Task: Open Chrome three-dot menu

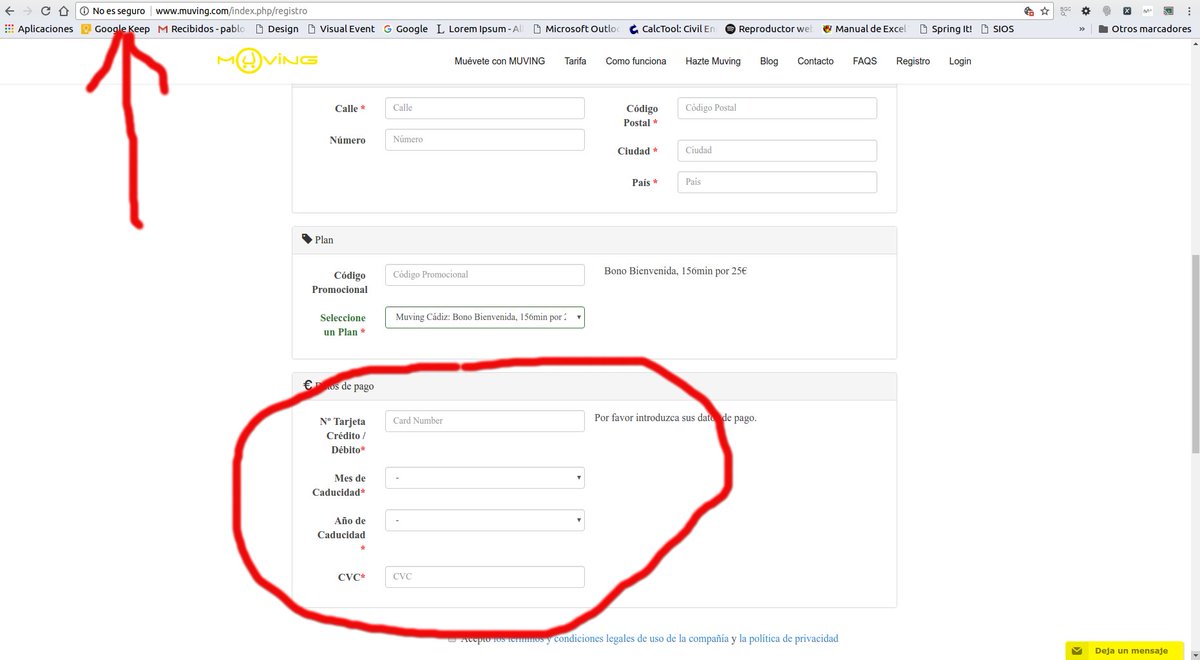Action: [x=1190, y=10]
